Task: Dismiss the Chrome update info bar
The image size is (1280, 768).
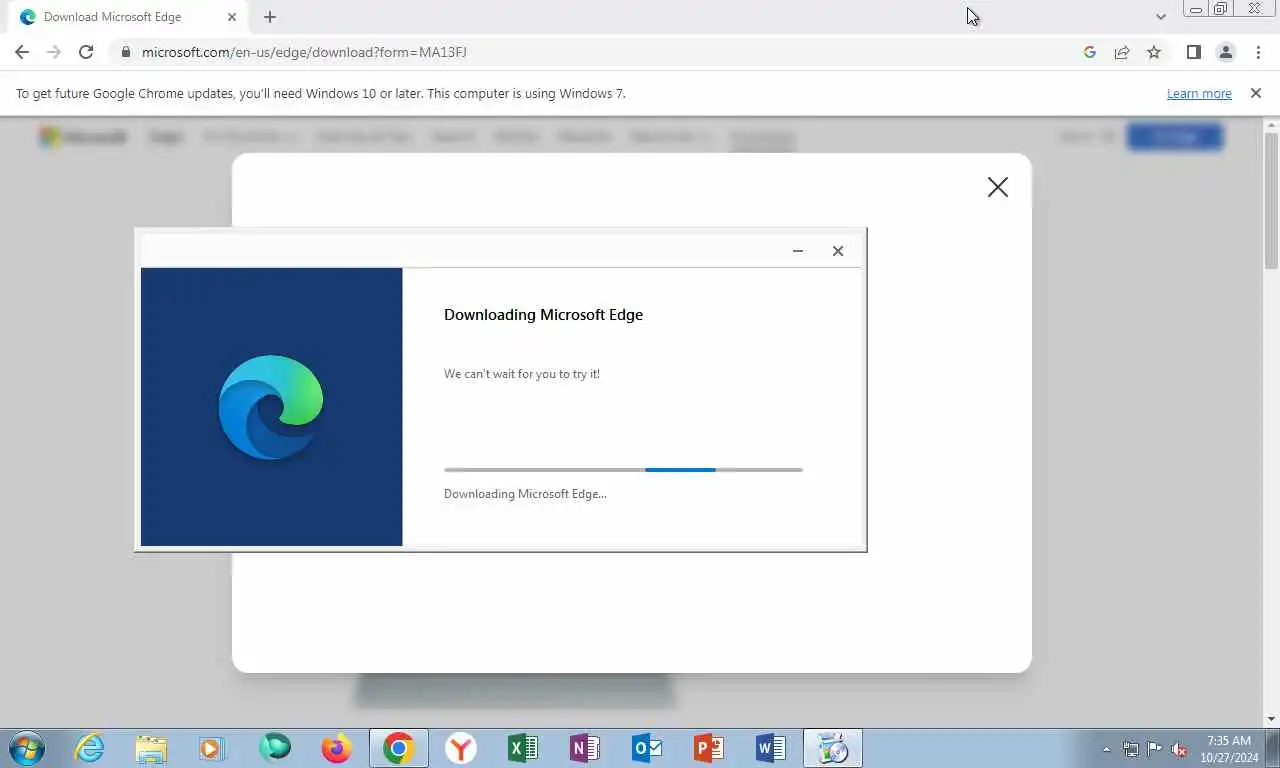Action: (x=1256, y=93)
